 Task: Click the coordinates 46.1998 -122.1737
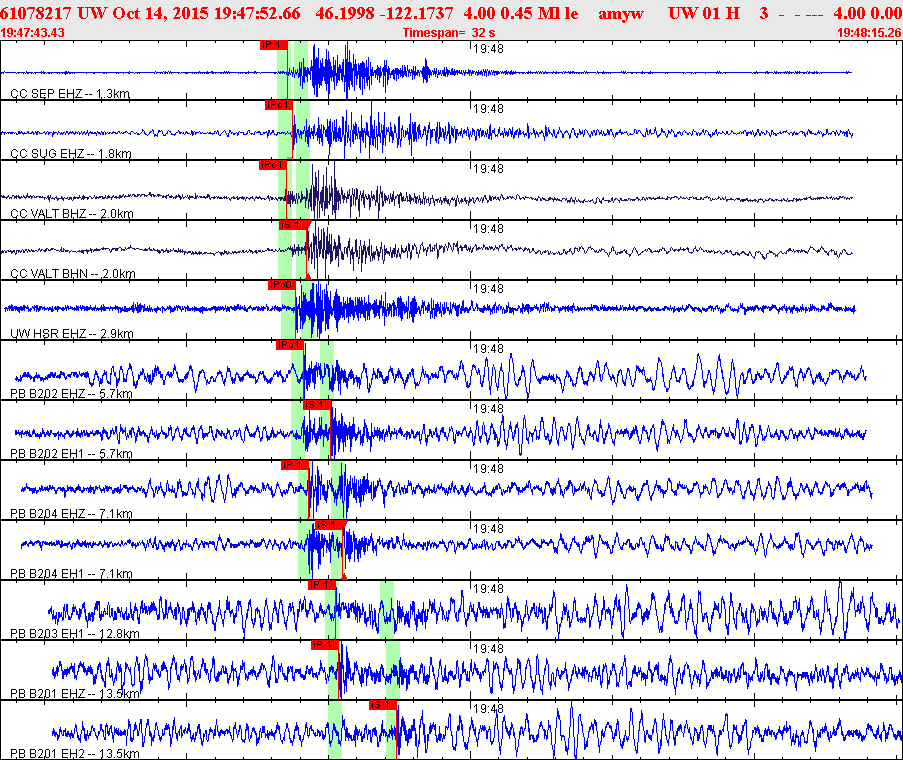point(384,13)
